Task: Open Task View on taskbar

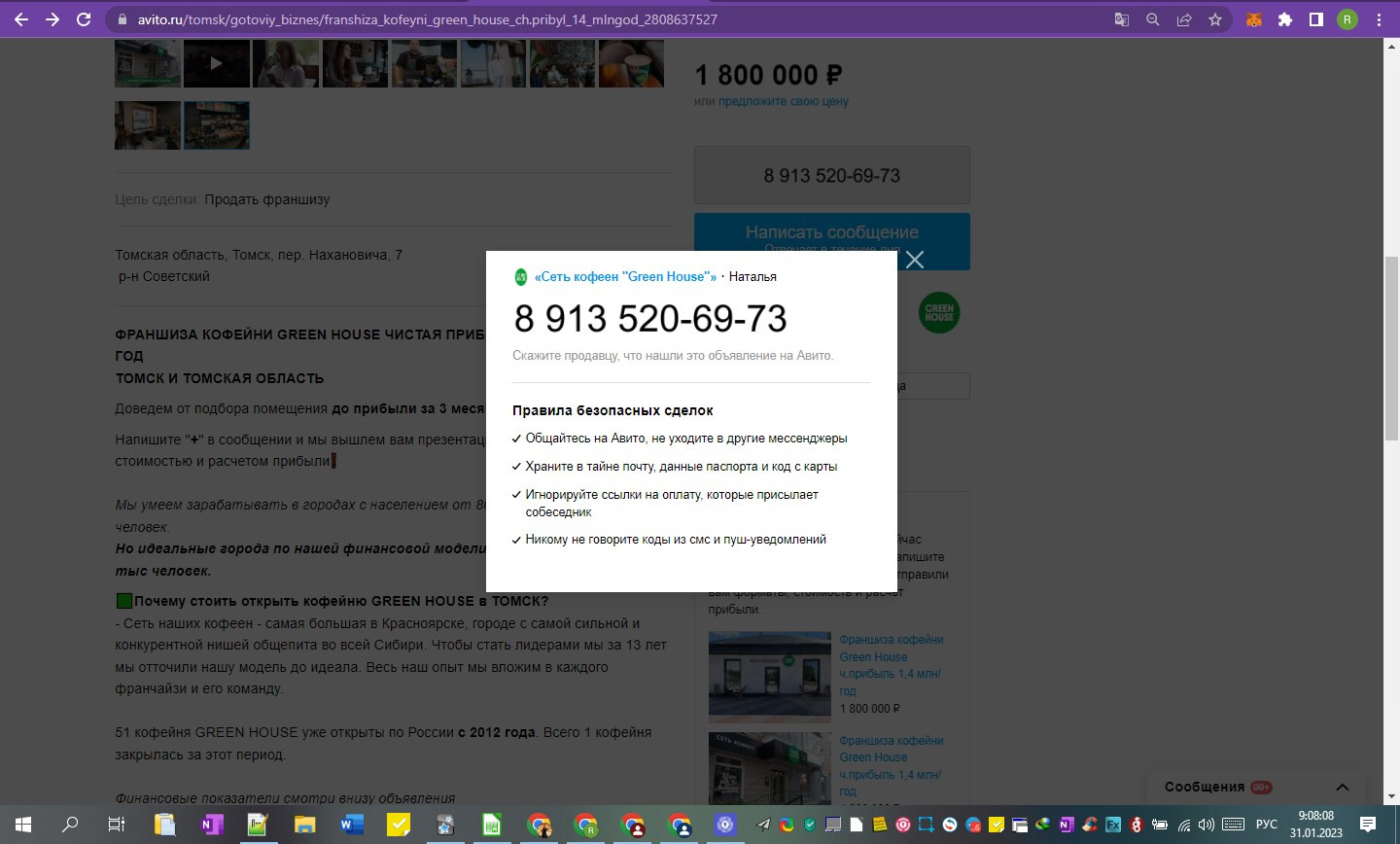Action: (x=116, y=825)
